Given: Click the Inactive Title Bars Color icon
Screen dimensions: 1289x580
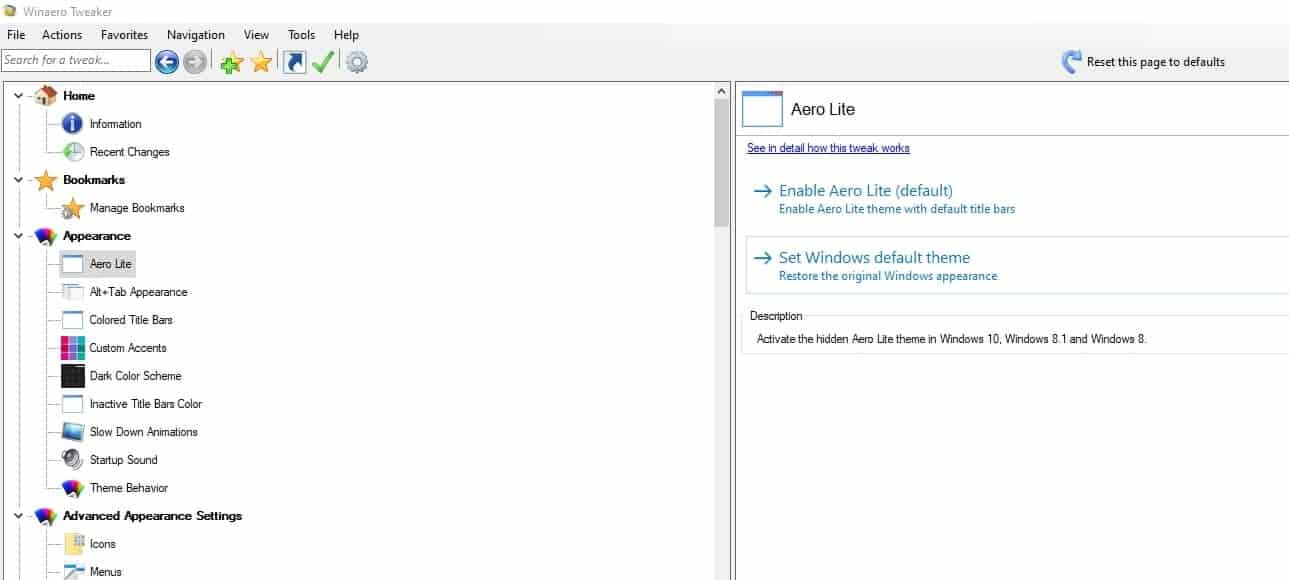Looking at the screenshot, I should (x=72, y=404).
